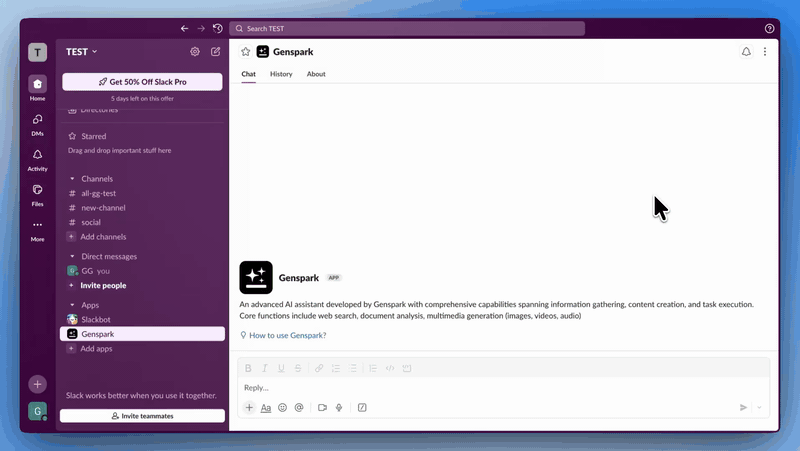Switch to the Chat tab
This screenshot has height=451, width=800.
pos(248,74)
